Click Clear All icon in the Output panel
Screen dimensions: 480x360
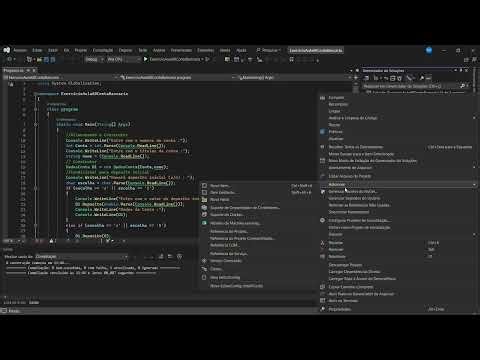coord(161,257)
